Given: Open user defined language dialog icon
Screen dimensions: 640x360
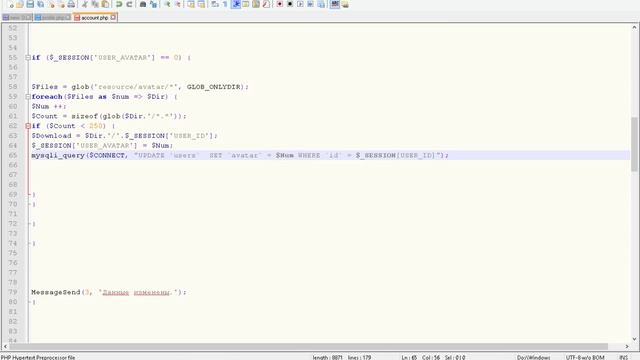Looking at the screenshot, I should click(x=246, y=4).
